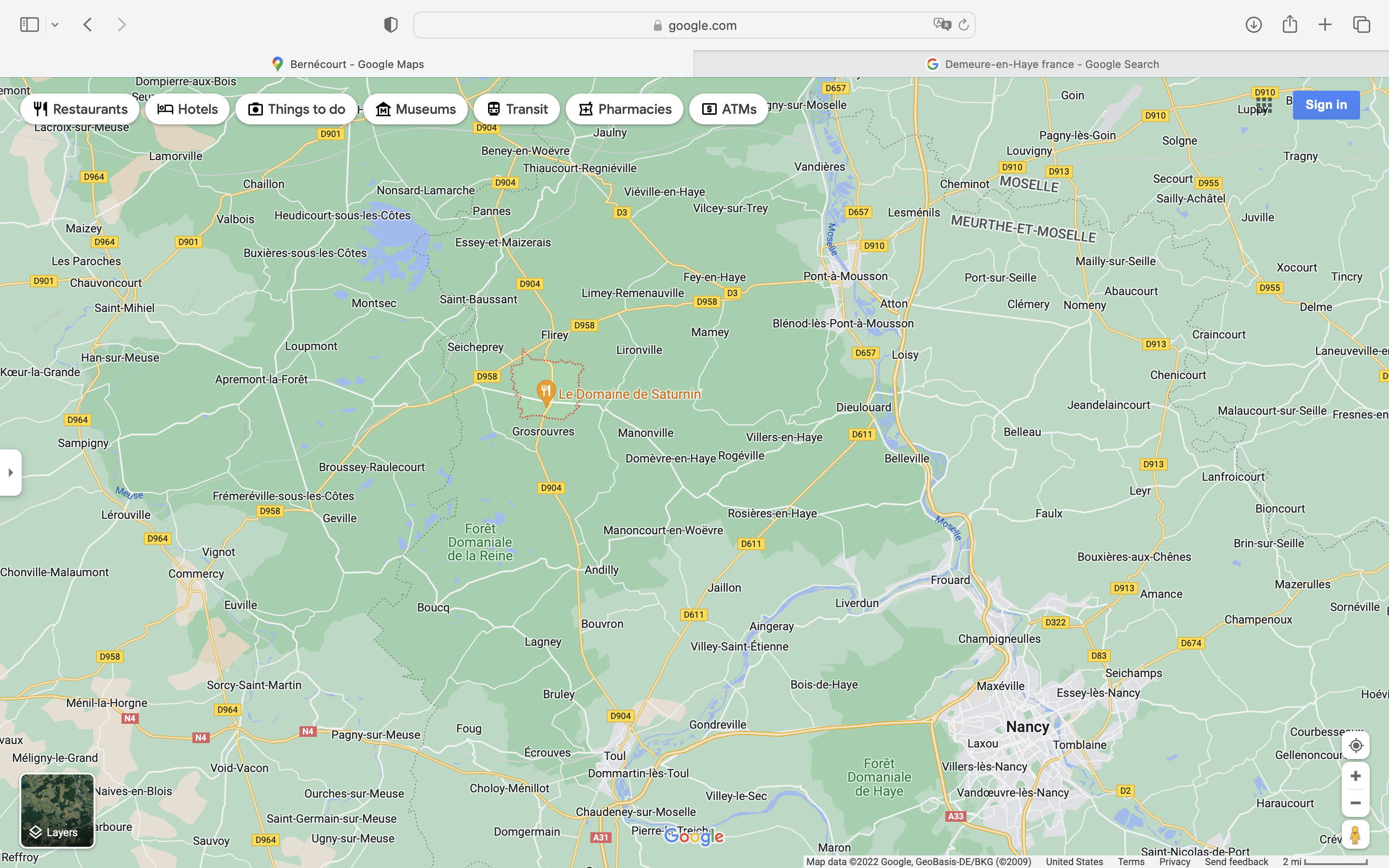Image resolution: width=1389 pixels, height=868 pixels.
Task: Click the Le Domaine de Saturnin pin
Action: pyautogui.click(x=545, y=392)
